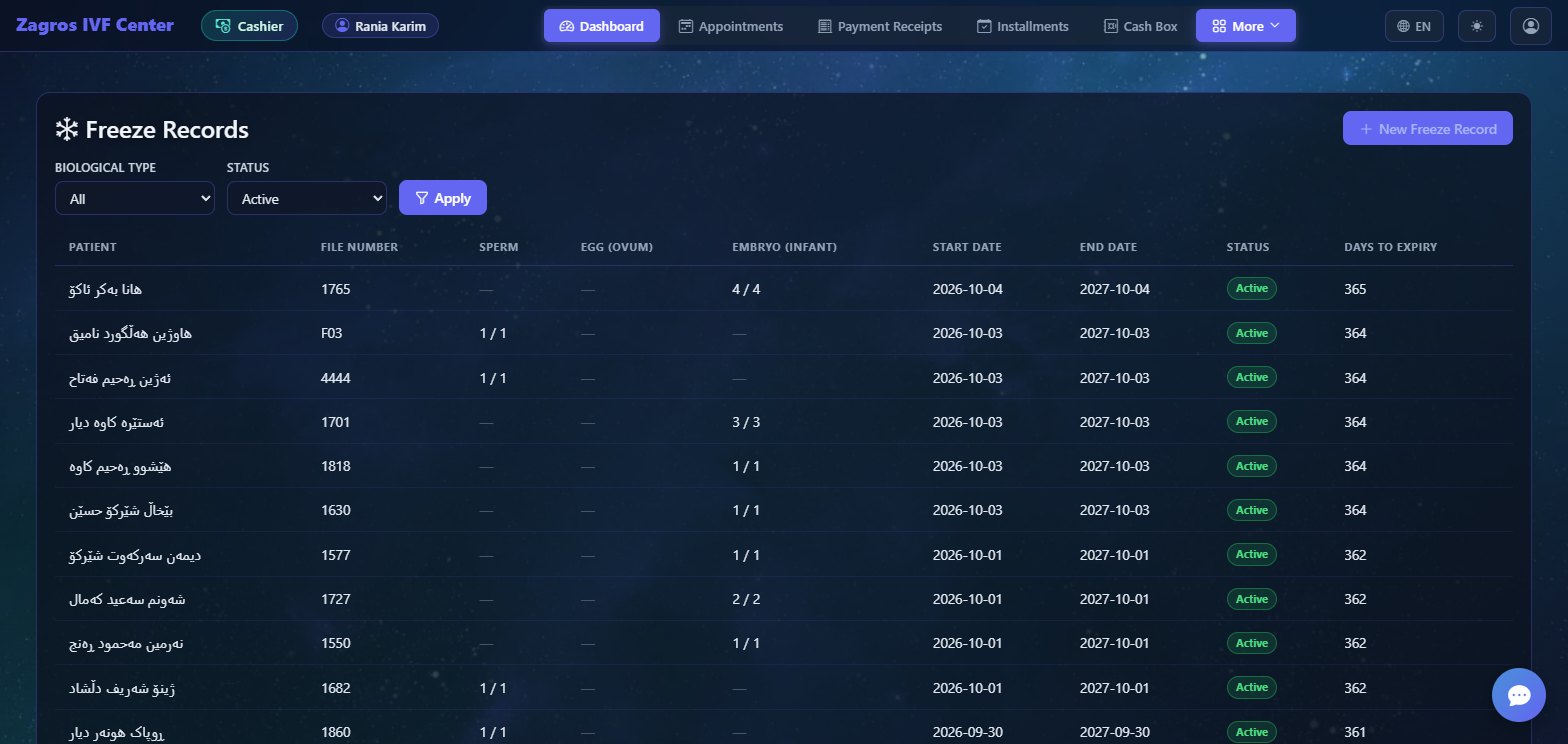The image size is (1568, 744).
Task: Click the Days to Expiry column header
Action: [x=1391, y=247]
